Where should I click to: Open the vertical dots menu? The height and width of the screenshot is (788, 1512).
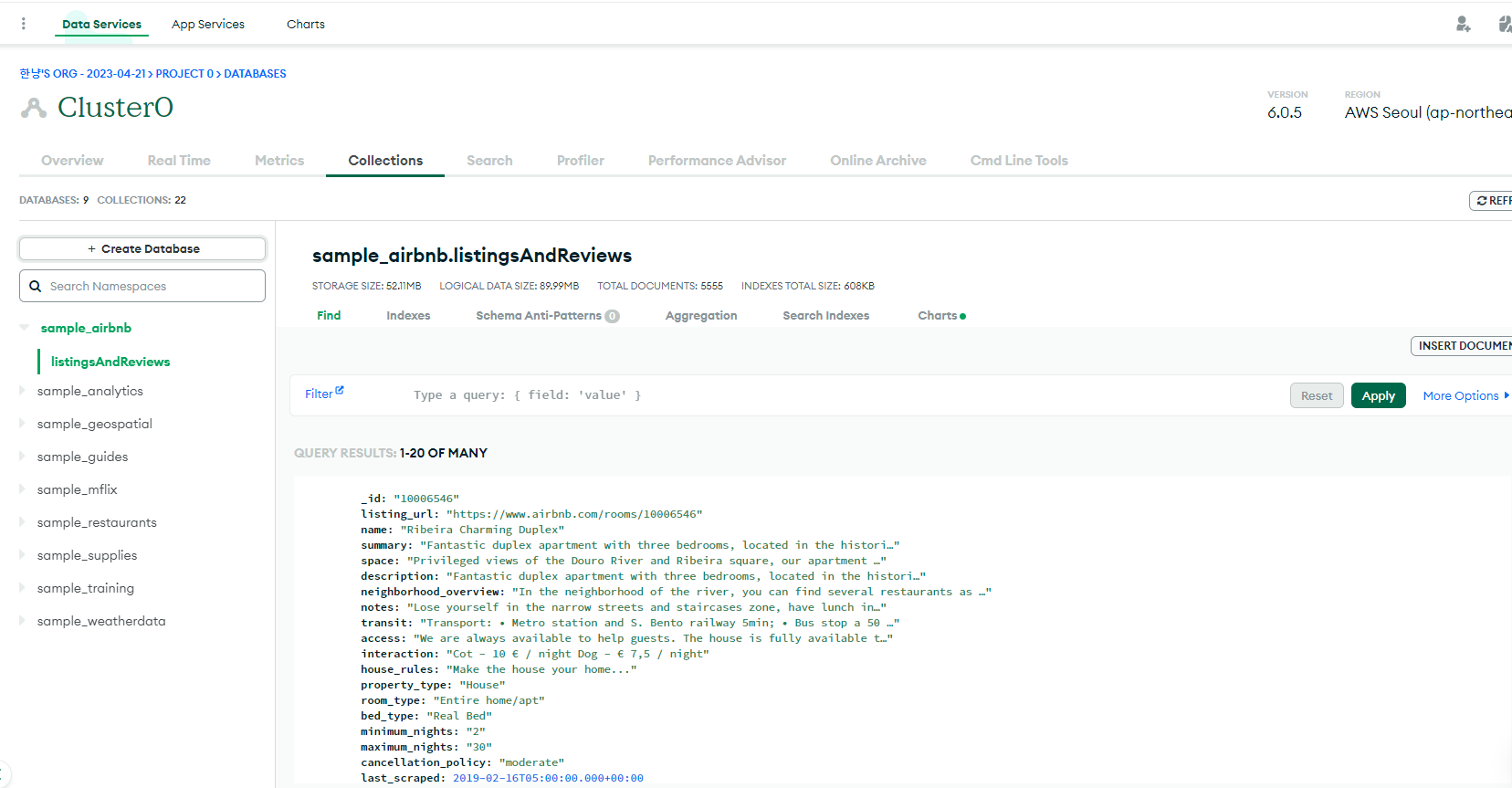pos(24,24)
